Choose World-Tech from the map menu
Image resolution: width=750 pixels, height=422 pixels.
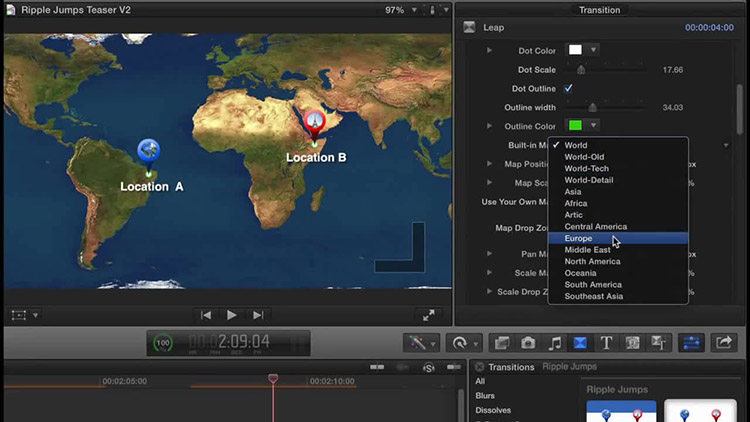[x=618, y=168]
